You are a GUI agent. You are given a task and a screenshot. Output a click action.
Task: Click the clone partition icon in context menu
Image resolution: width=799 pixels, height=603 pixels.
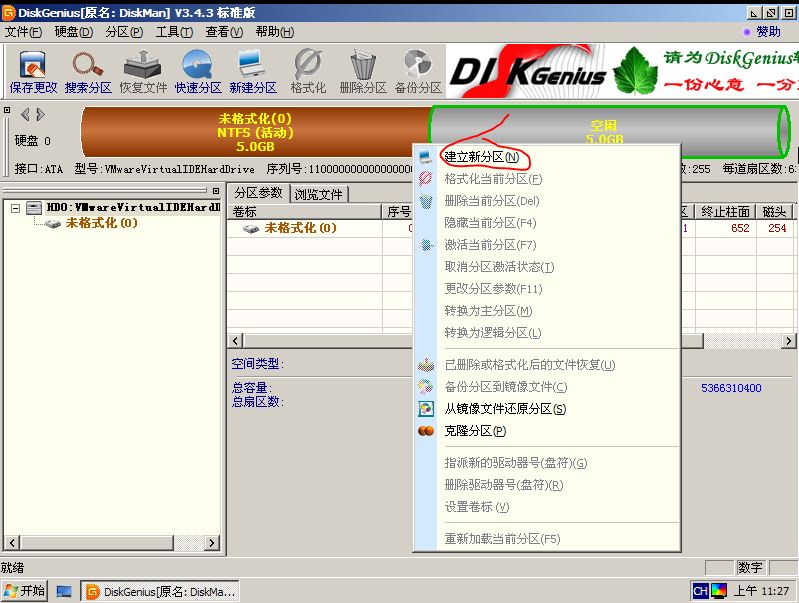pyautogui.click(x=426, y=431)
